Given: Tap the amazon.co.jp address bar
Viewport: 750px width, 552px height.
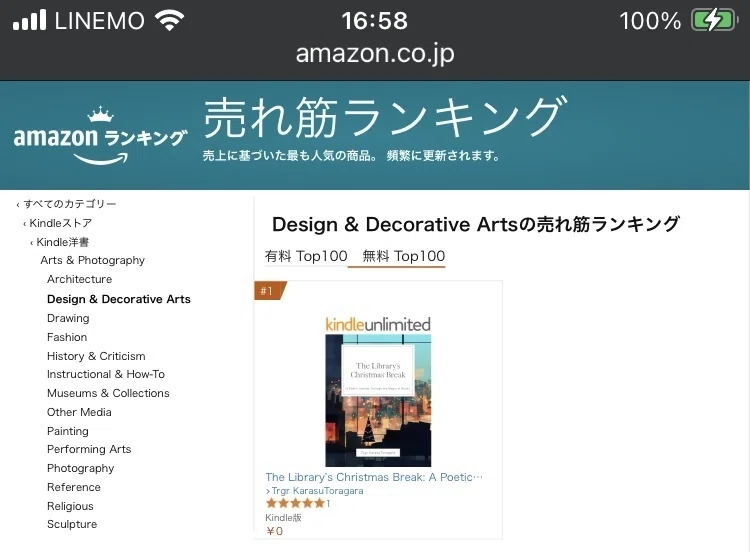Looking at the screenshot, I should 375,54.
